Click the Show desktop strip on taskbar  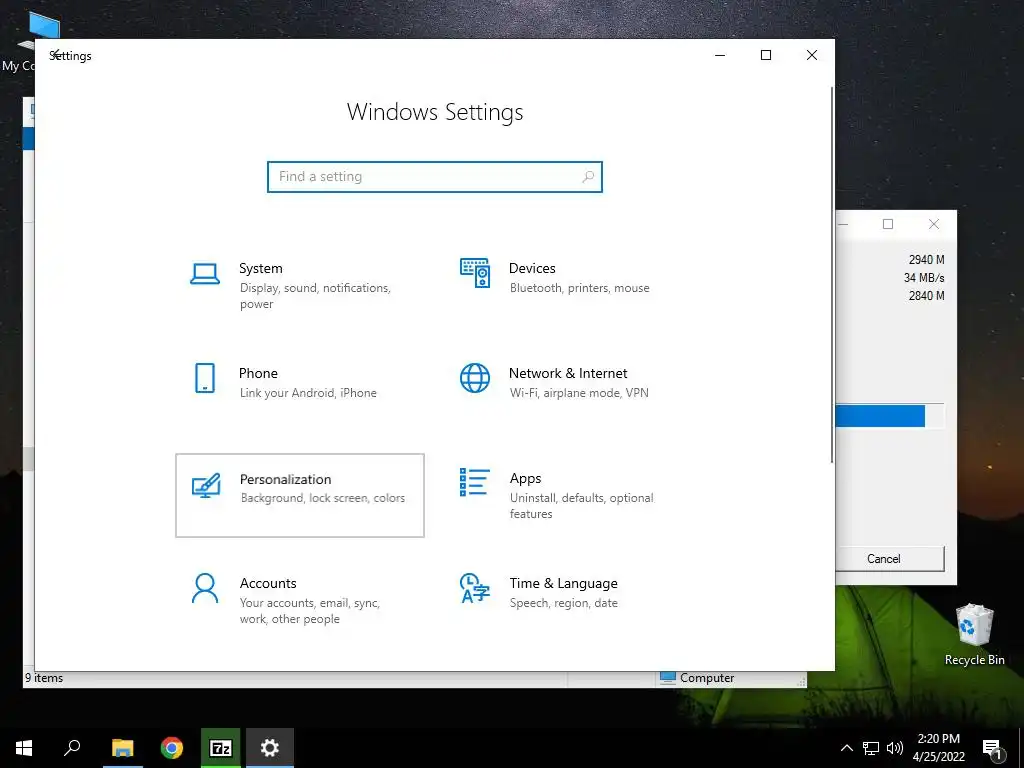1021,748
